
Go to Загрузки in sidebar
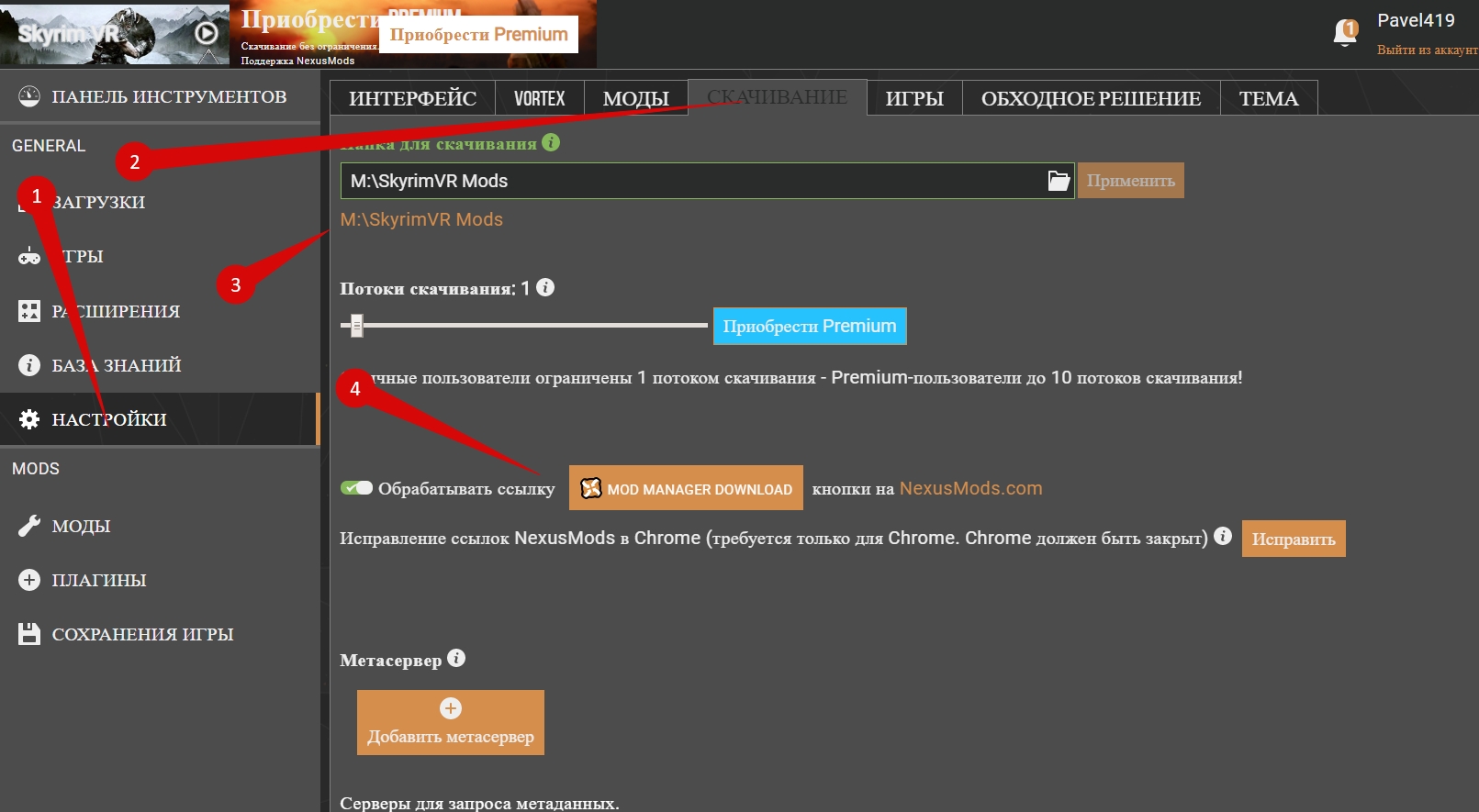[x=160, y=202]
